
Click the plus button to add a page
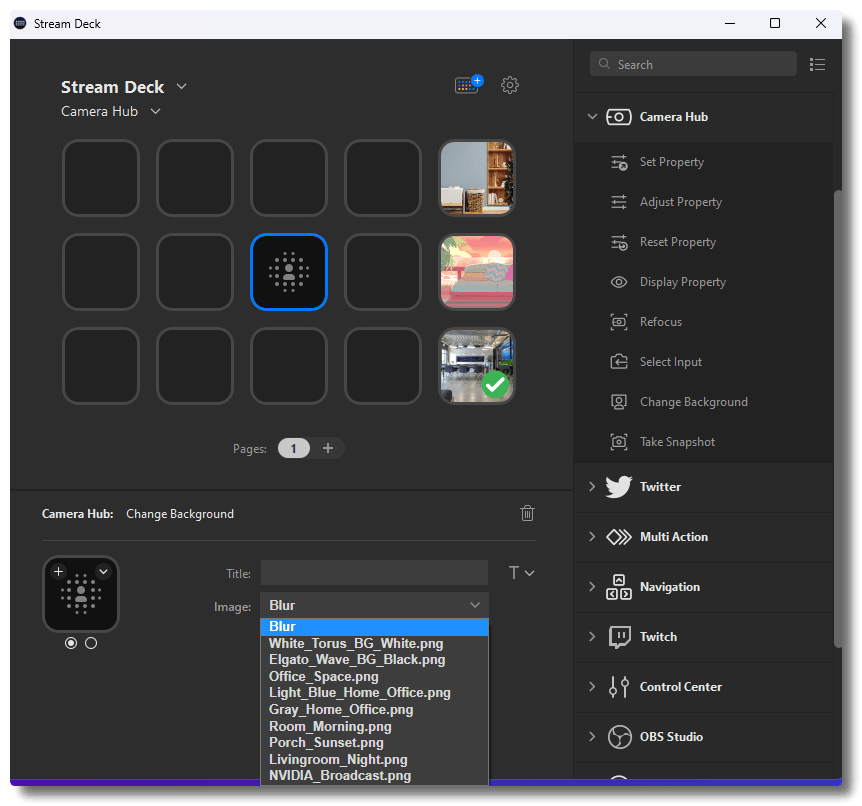pos(330,448)
